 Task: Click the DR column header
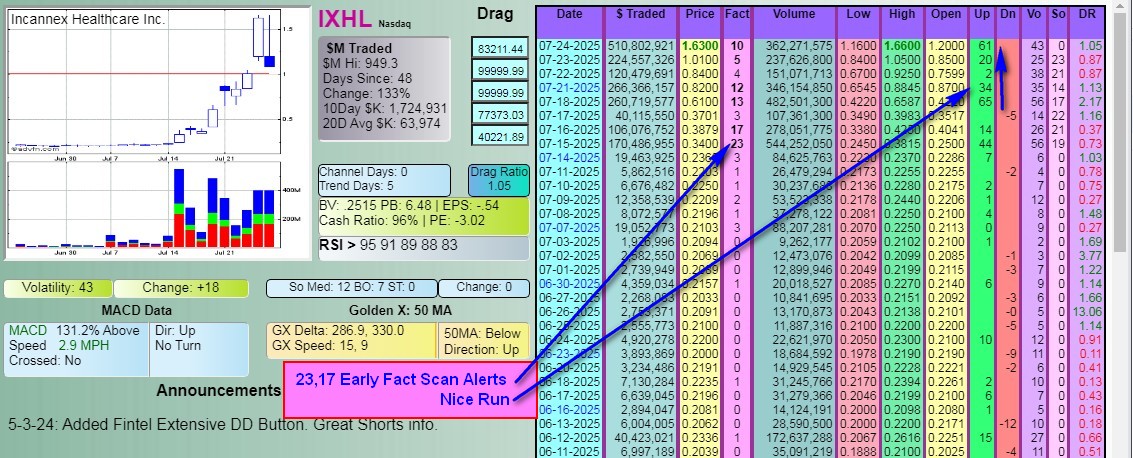[x=1090, y=15]
